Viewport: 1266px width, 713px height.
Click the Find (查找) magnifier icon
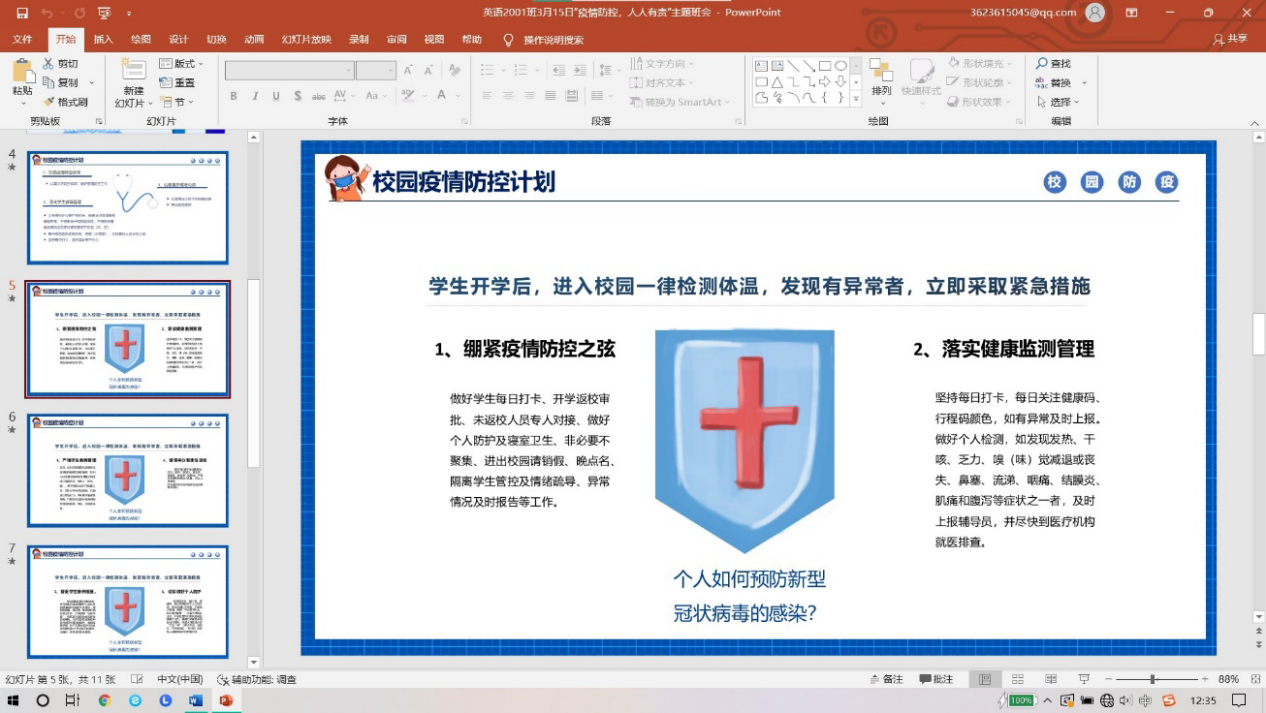1042,64
